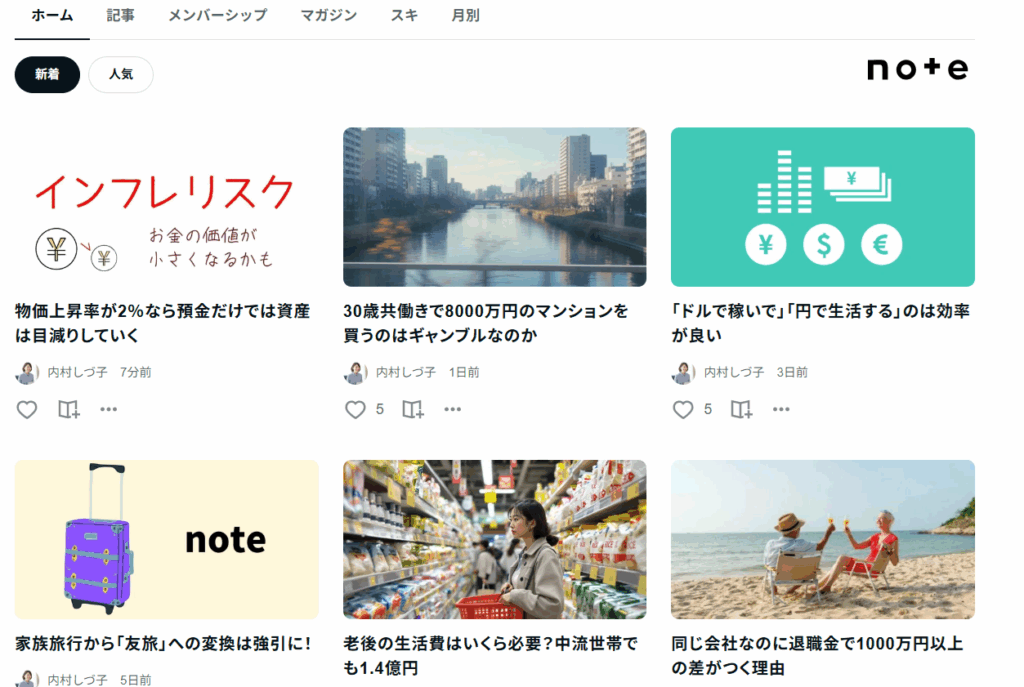The height and width of the screenshot is (687, 1024).
Task: Click the author avatar next to 7分前
Action: point(27,372)
